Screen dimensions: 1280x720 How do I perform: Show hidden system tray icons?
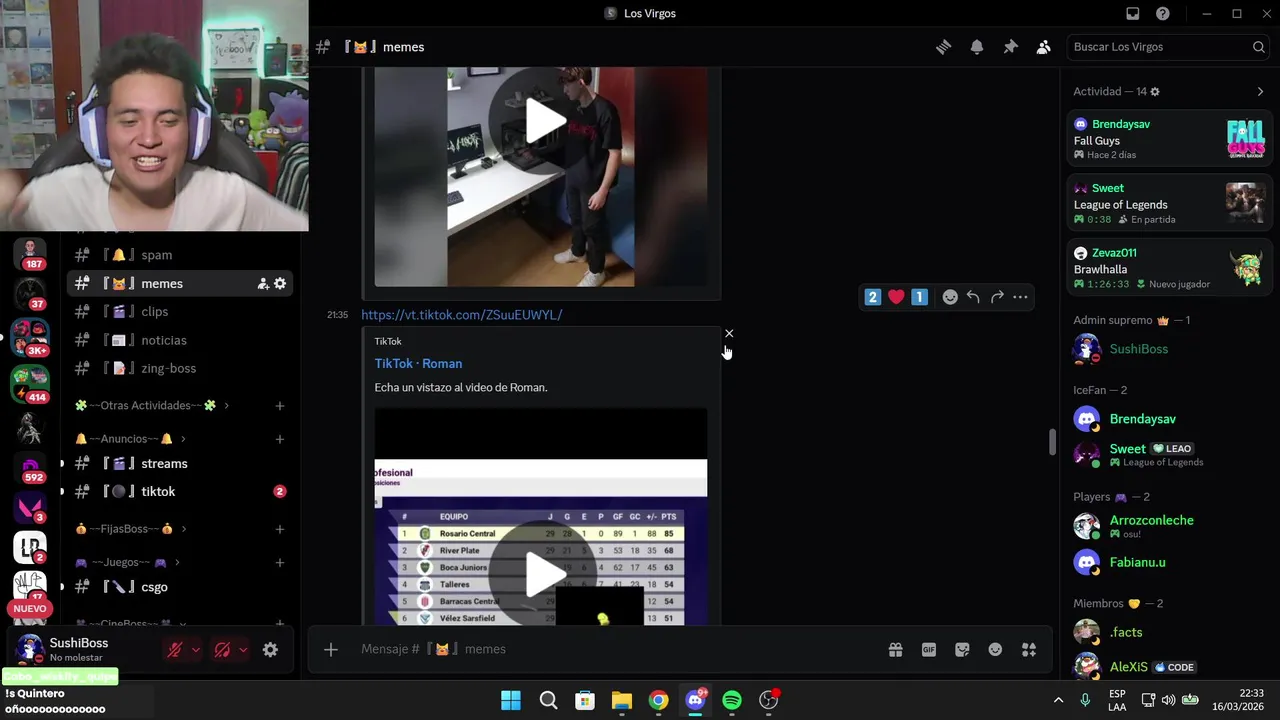[x=1058, y=700]
